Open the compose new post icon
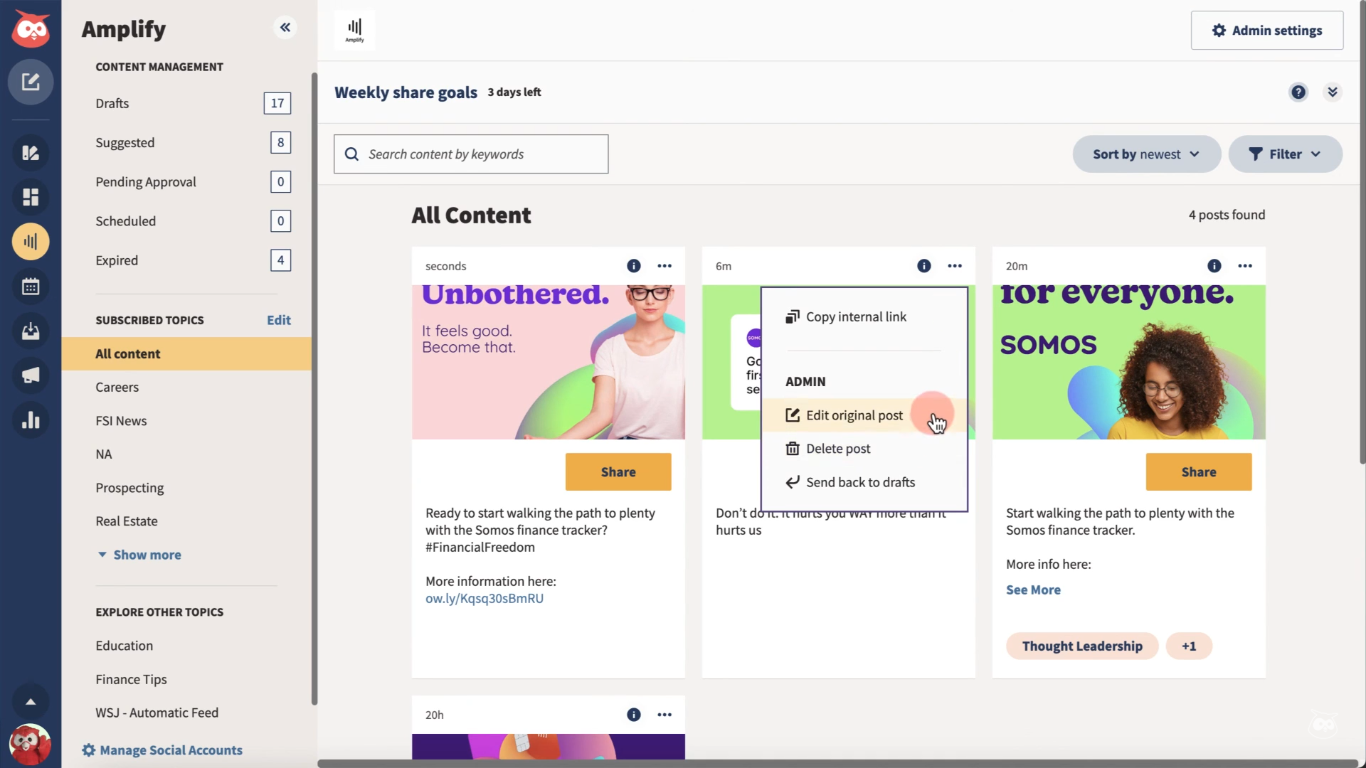Screen dimensions: 1366x768 (31, 82)
